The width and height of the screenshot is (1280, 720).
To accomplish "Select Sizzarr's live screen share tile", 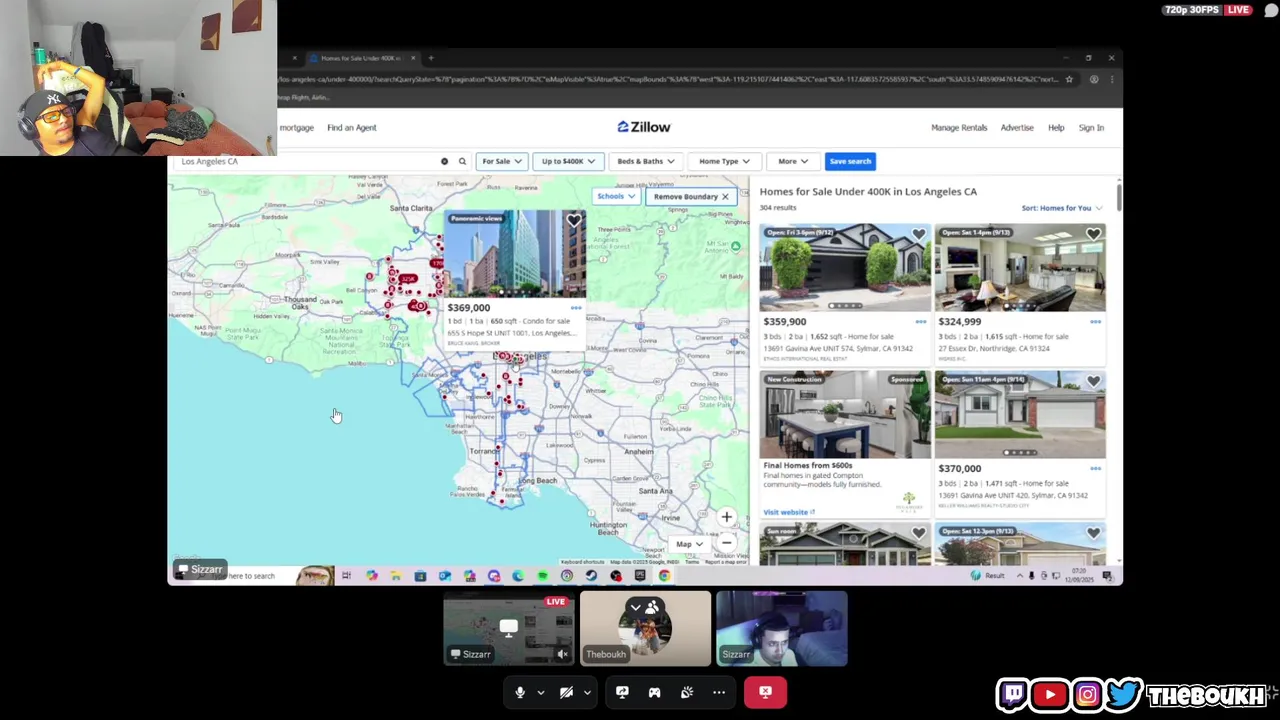I will click(x=508, y=628).
